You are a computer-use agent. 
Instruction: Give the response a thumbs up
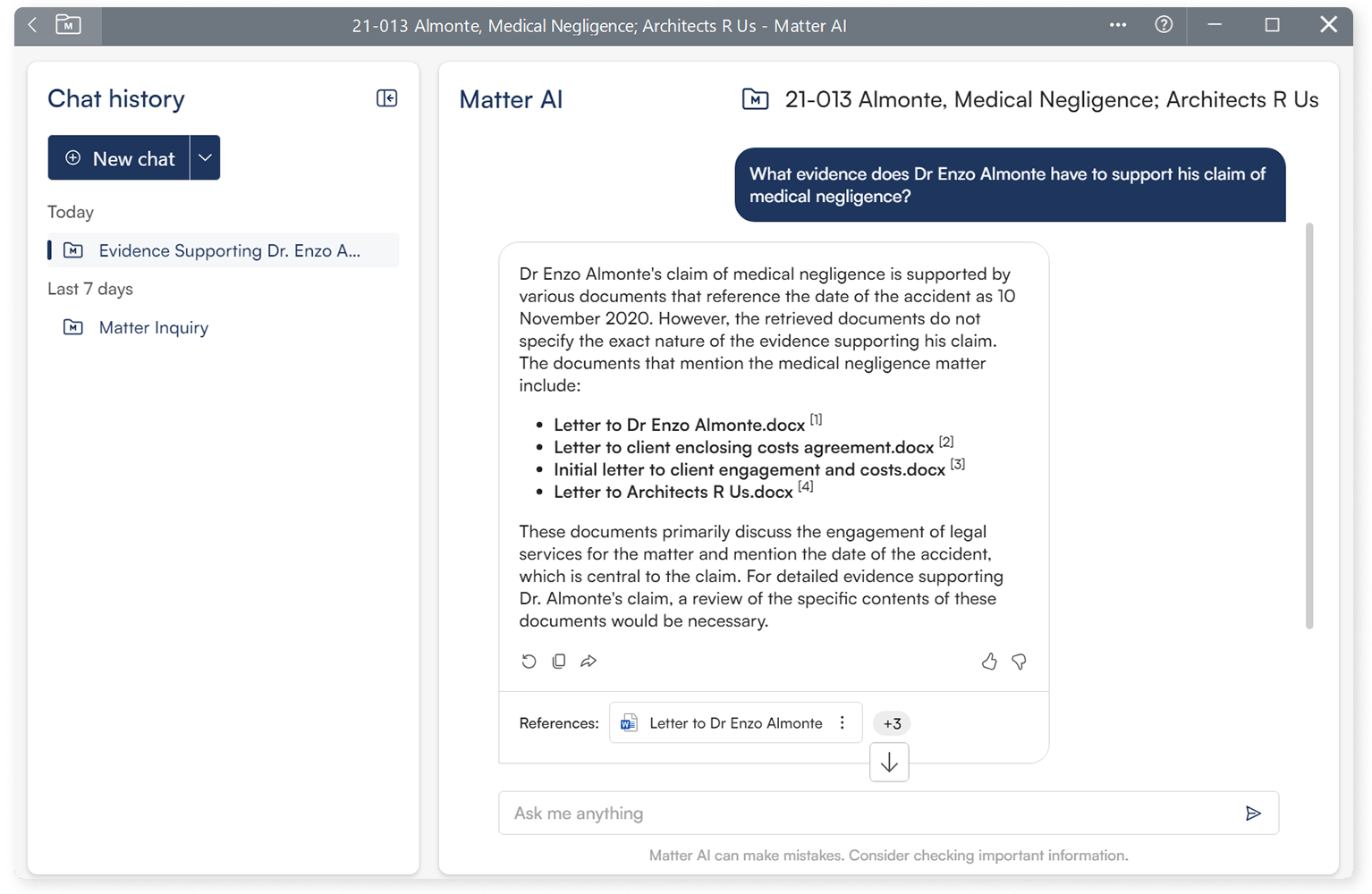pos(988,662)
